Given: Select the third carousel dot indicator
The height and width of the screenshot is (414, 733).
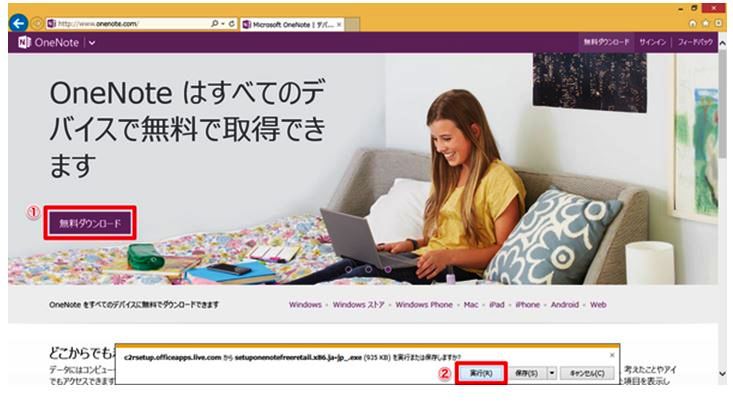Looking at the screenshot, I should 388,269.
